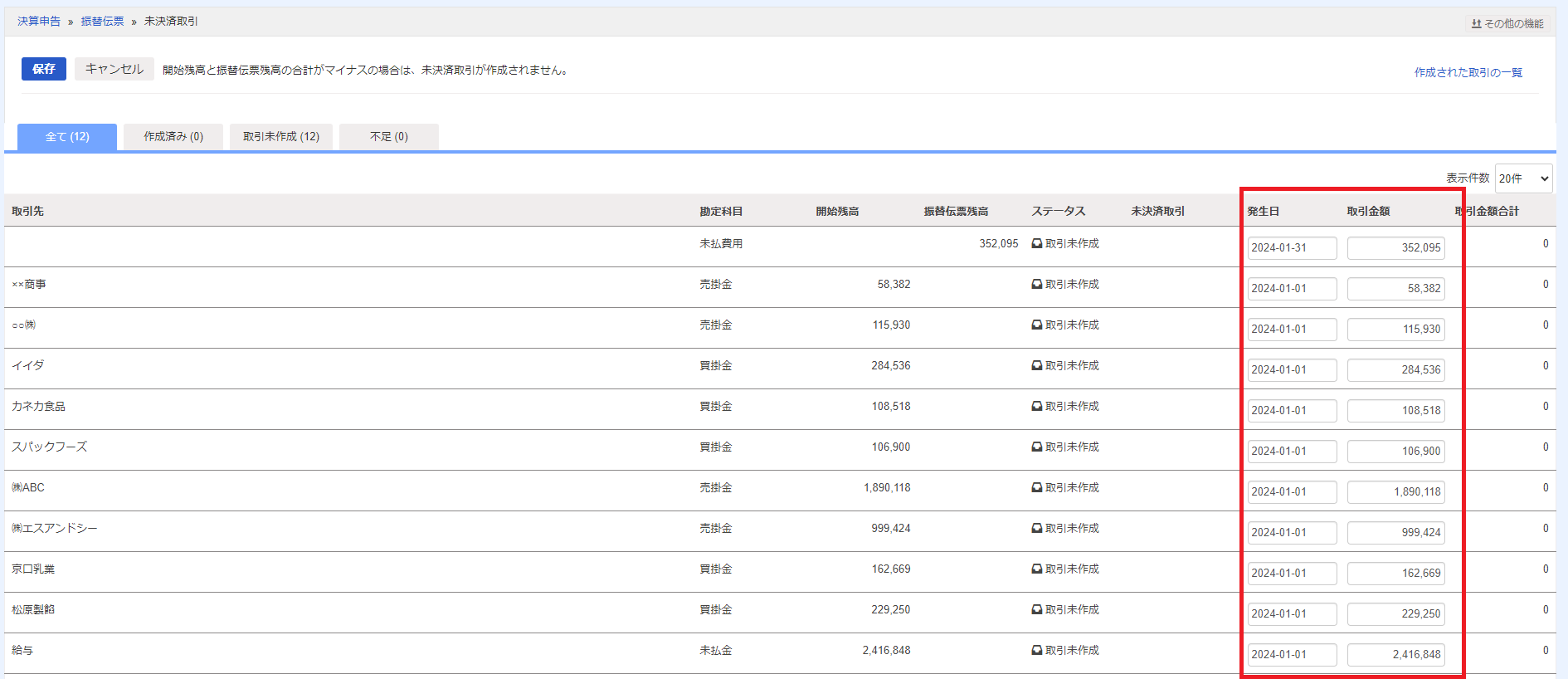Click date field in ××商事 row

(1293, 289)
